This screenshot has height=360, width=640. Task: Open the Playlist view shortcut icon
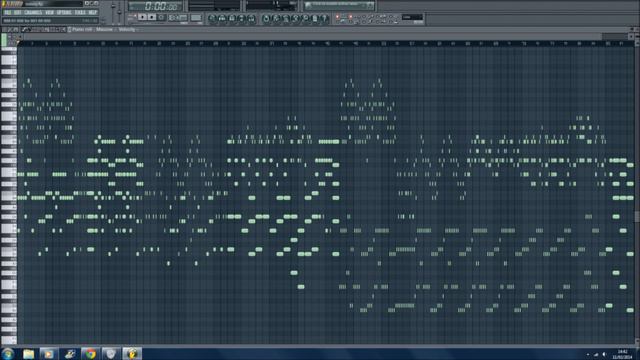click(212, 18)
